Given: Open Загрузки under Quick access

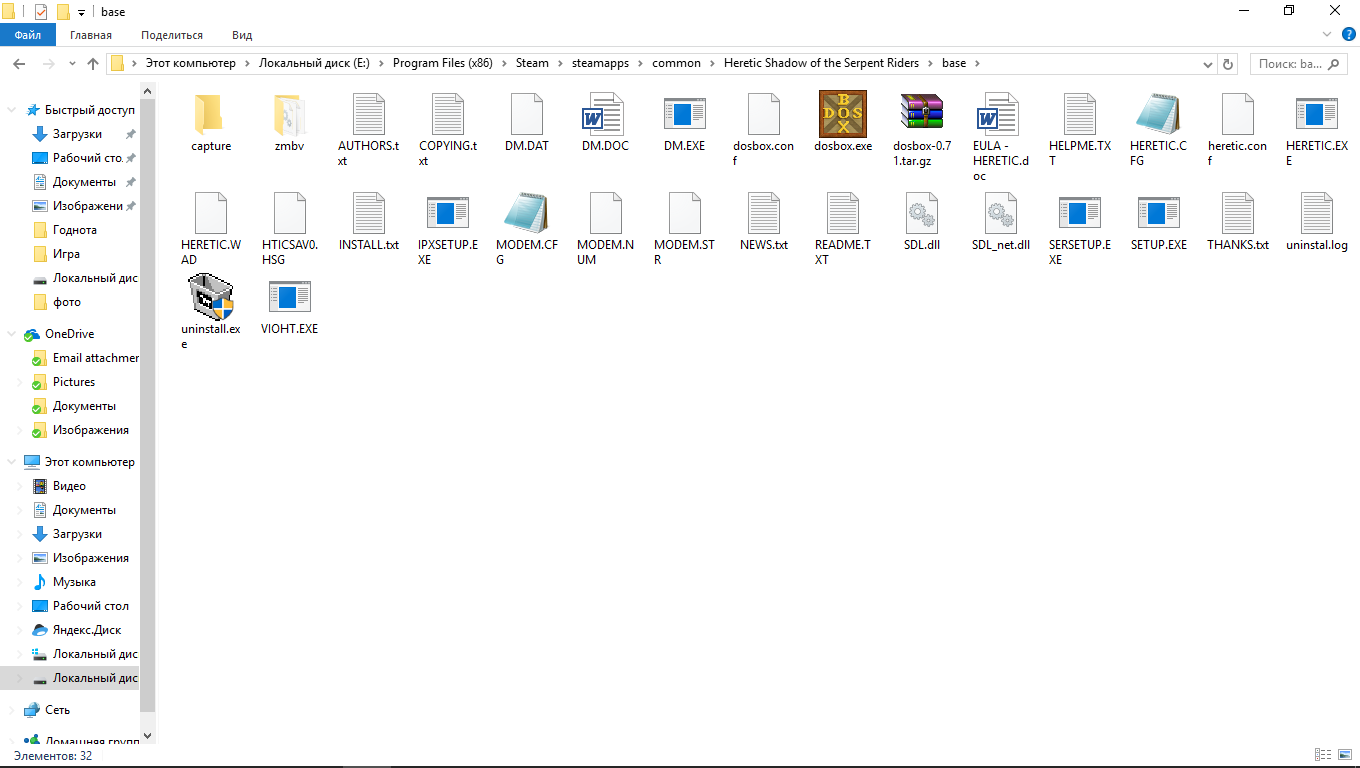Looking at the screenshot, I should 77,134.
